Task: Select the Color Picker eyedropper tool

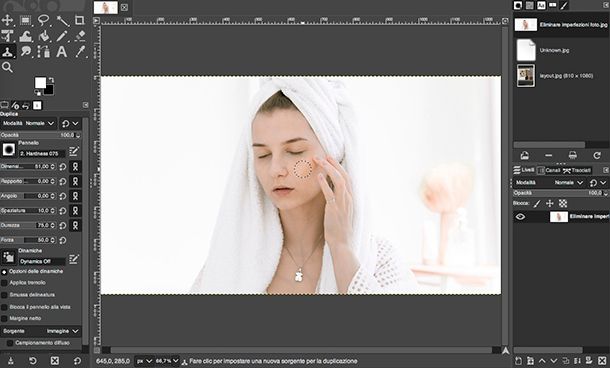Action: (x=80, y=52)
